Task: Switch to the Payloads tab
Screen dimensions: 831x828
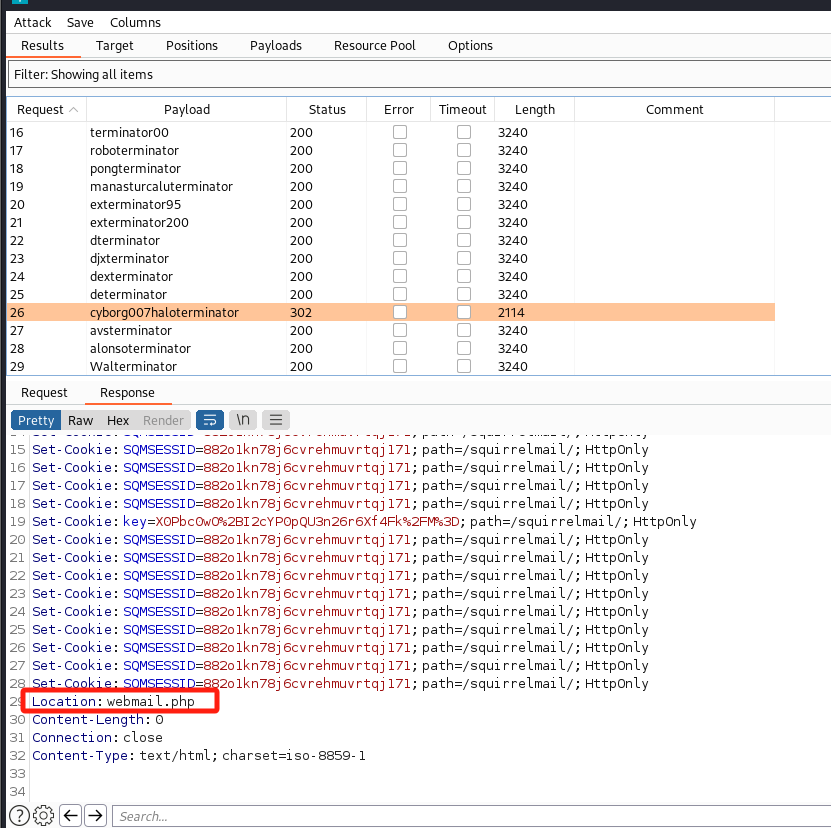Action: tap(276, 46)
